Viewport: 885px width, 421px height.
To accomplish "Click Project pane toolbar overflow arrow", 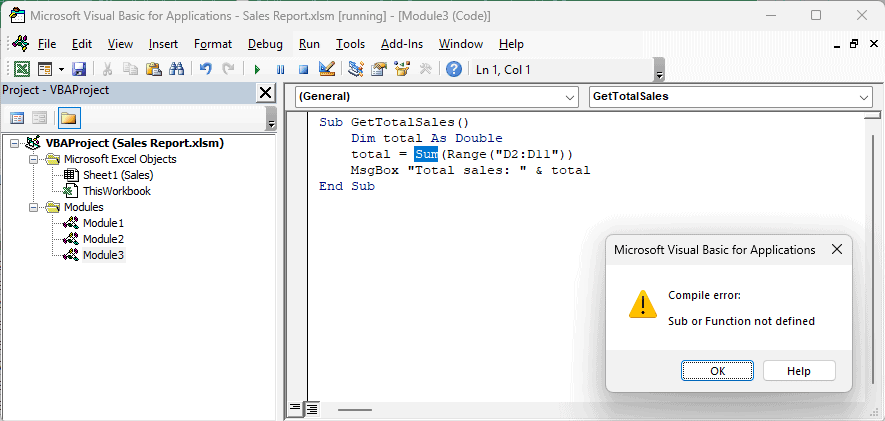I will (271, 119).
